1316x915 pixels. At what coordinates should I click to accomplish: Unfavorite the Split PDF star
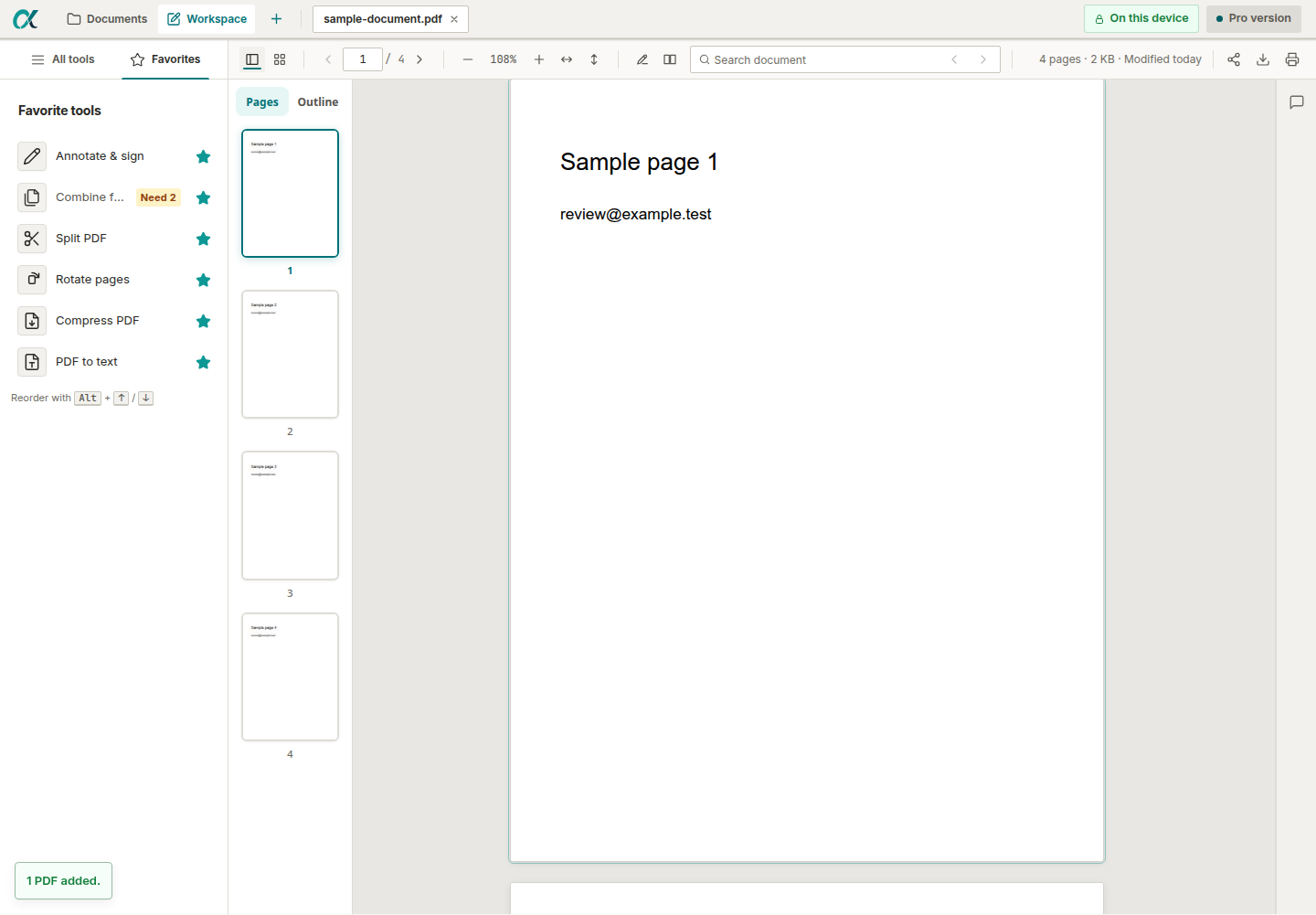point(203,239)
